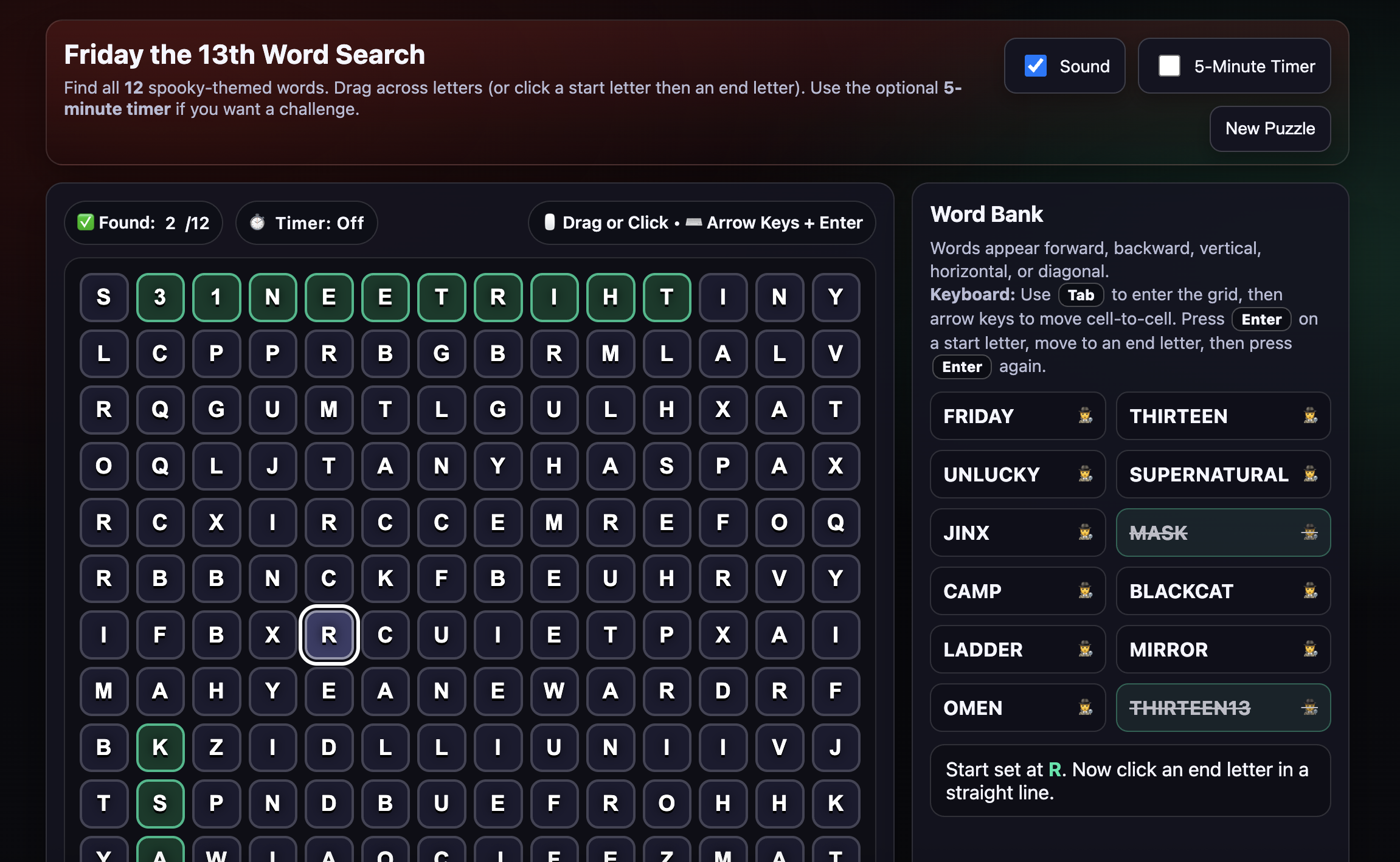The width and height of the screenshot is (1400, 862).
Task: Click the K cell in the R B B N row
Action: (385, 579)
